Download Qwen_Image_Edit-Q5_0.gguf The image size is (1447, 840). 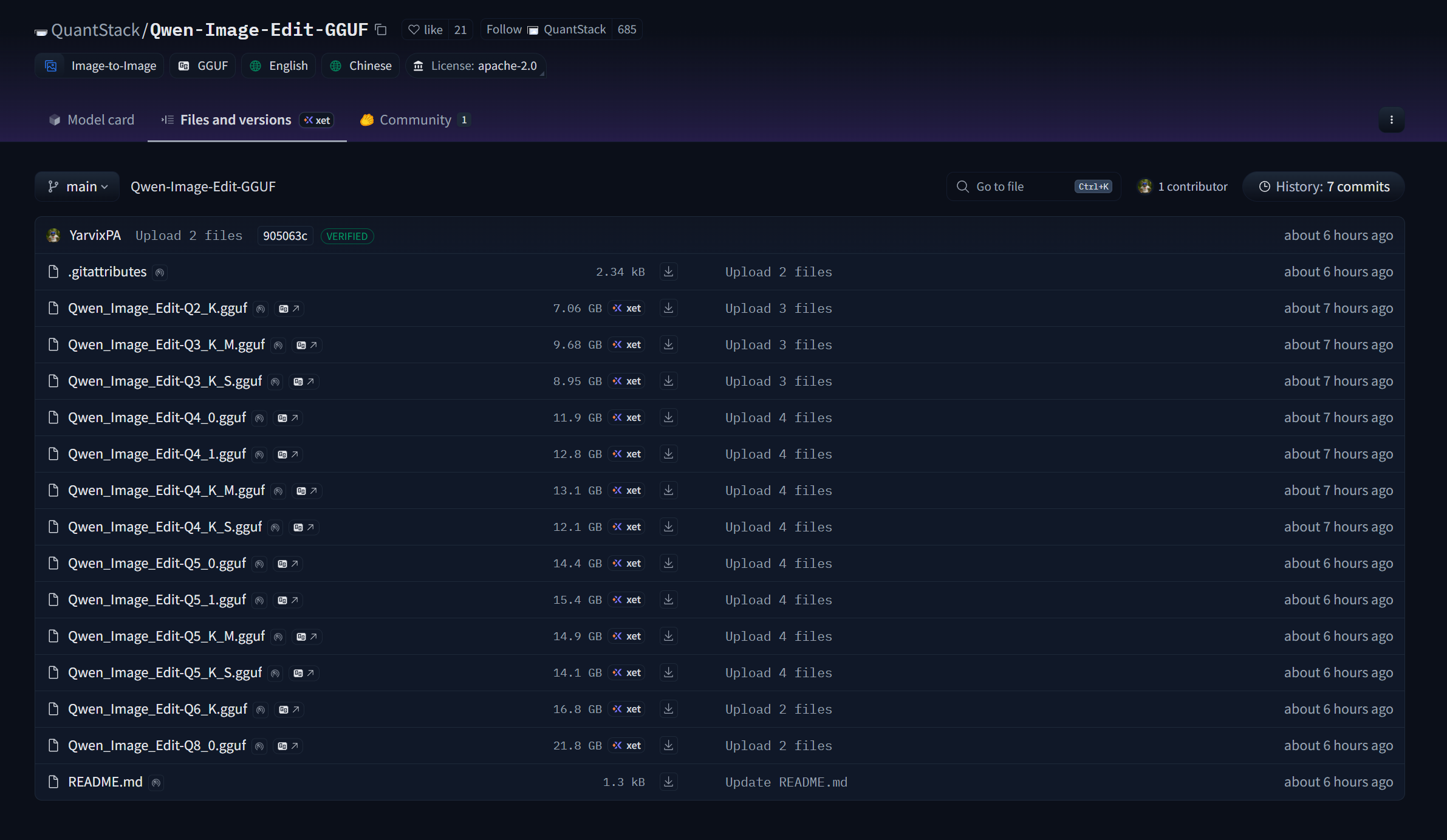click(x=669, y=563)
